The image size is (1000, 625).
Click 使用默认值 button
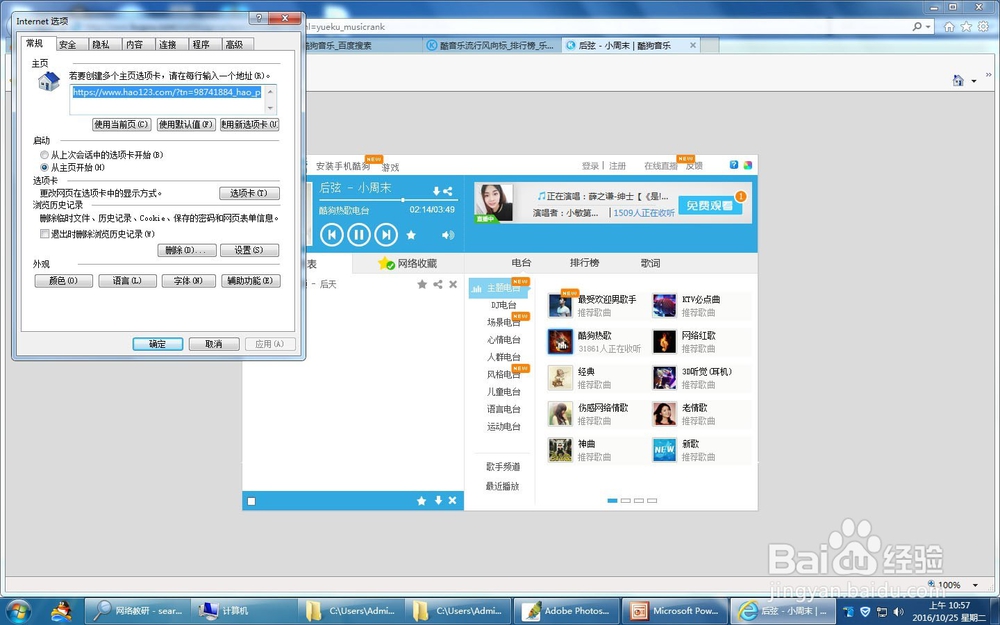point(186,124)
